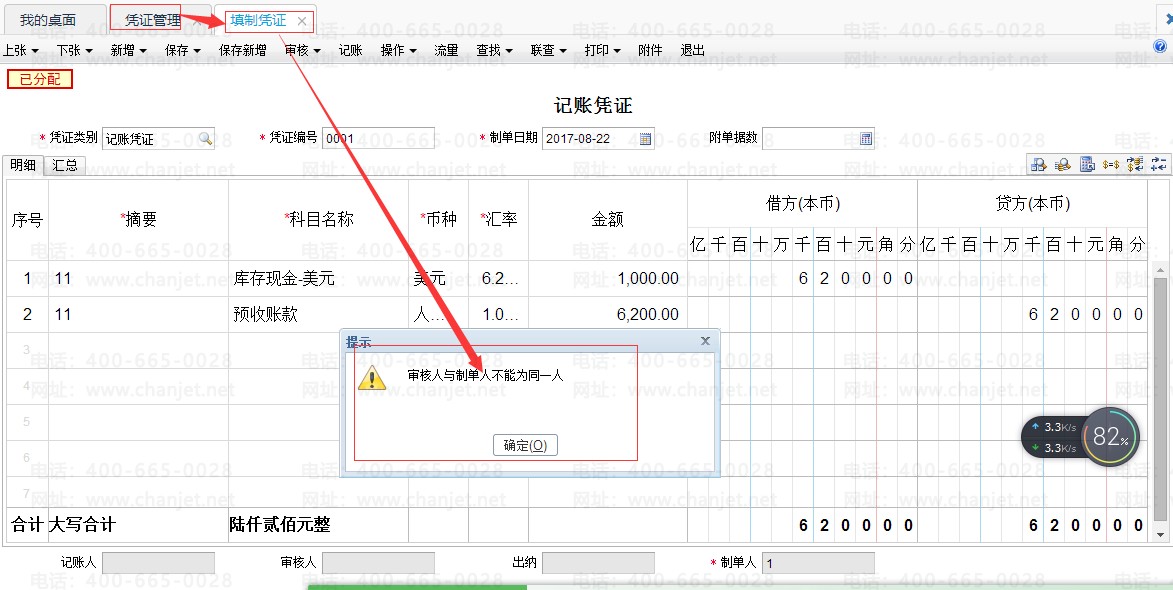Open the calculator icon above the voucher grid

point(1088,165)
